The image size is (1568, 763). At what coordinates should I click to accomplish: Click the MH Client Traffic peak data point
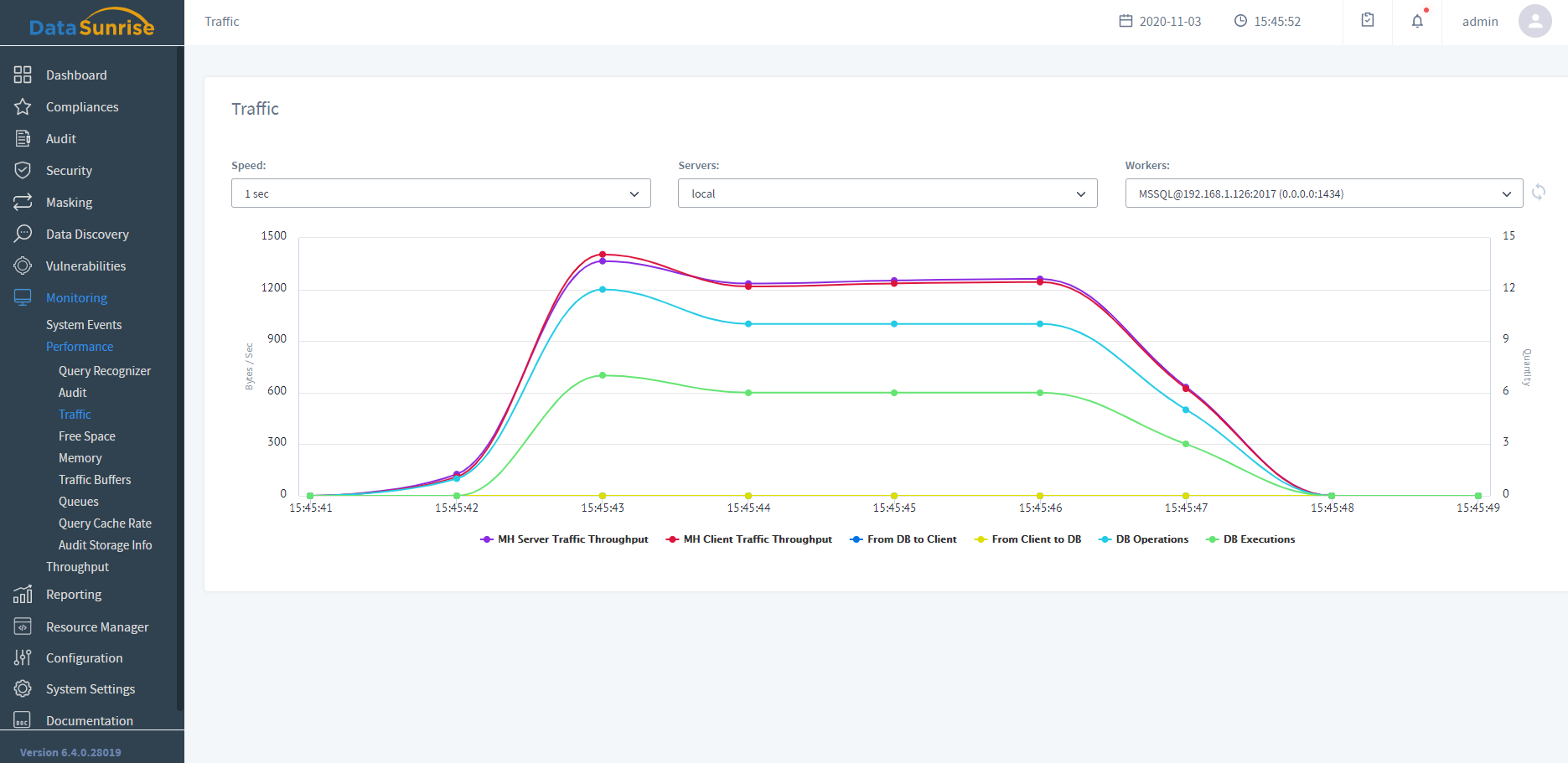603,254
